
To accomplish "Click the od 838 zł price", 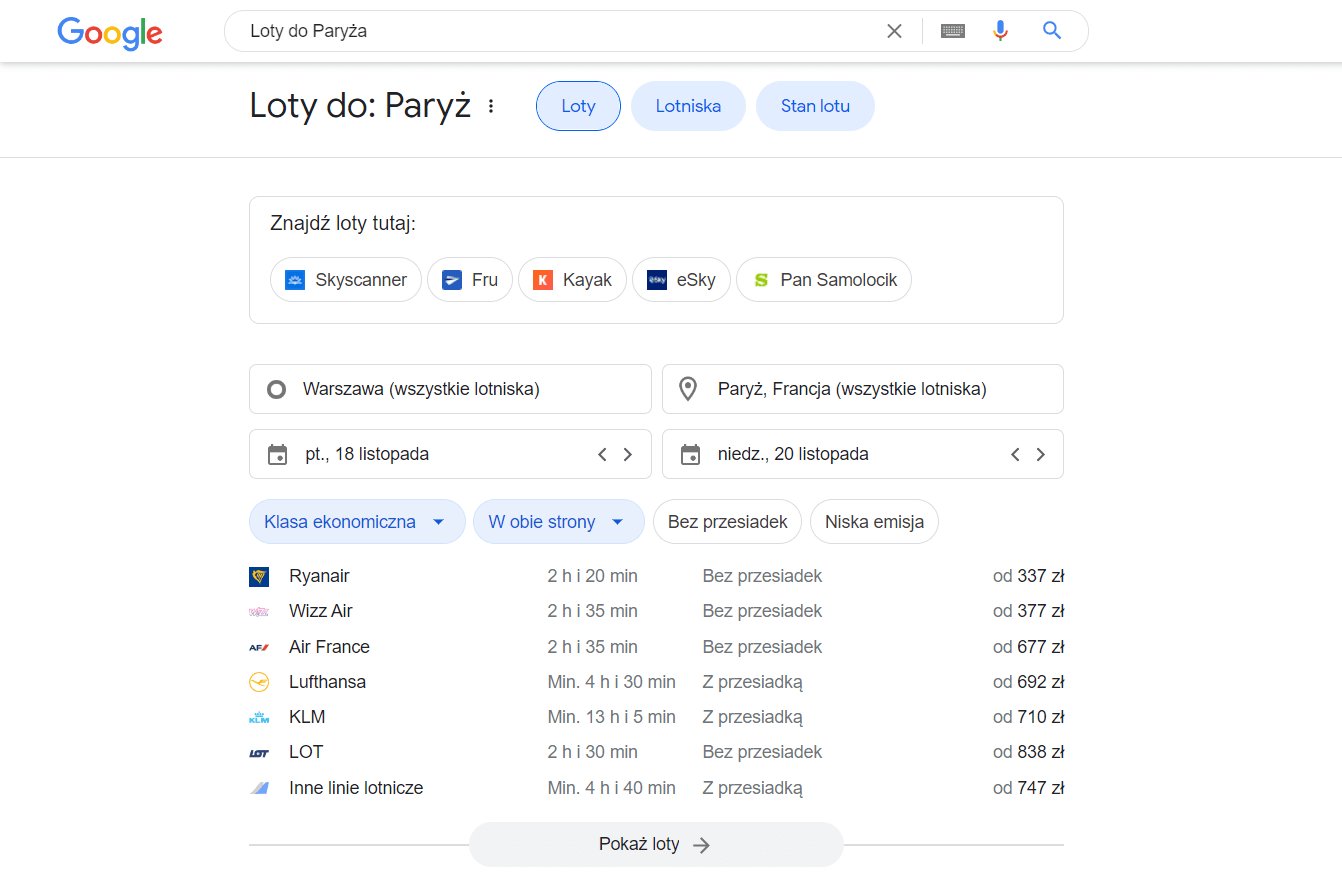I will (x=1028, y=752).
